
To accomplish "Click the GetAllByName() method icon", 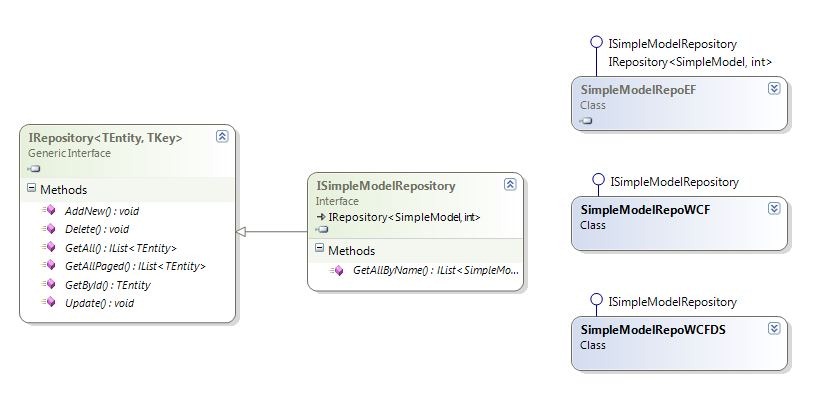I will click(337, 271).
